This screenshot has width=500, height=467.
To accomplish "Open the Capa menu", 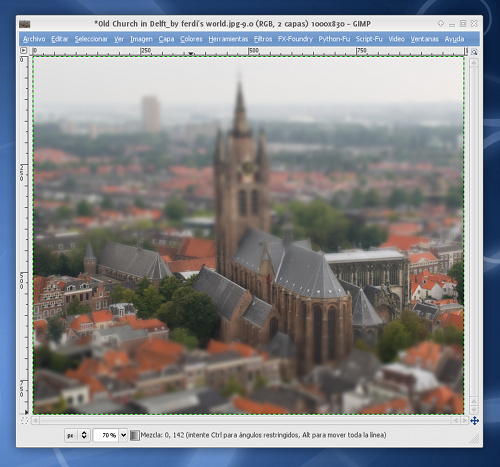I will click(x=166, y=39).
